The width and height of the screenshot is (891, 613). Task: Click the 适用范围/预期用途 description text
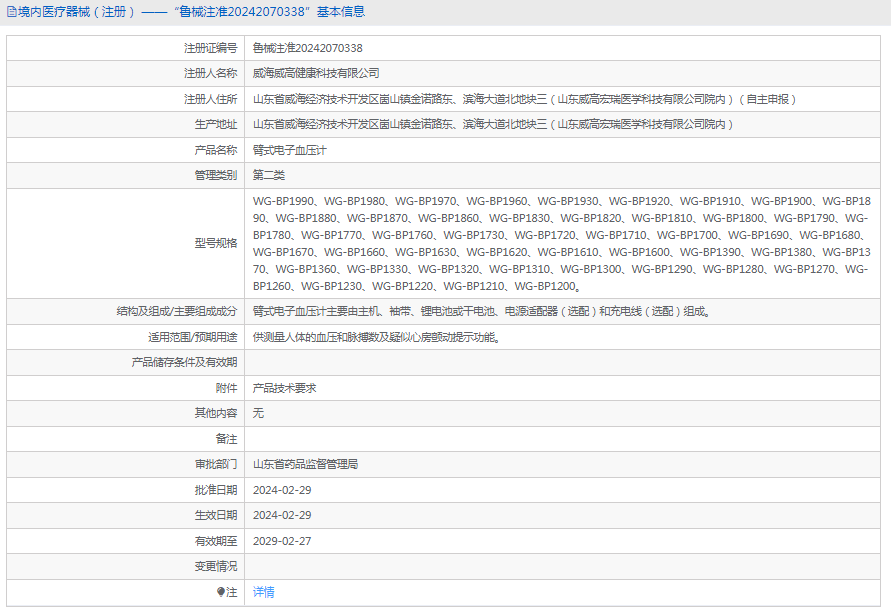(377, 337)
